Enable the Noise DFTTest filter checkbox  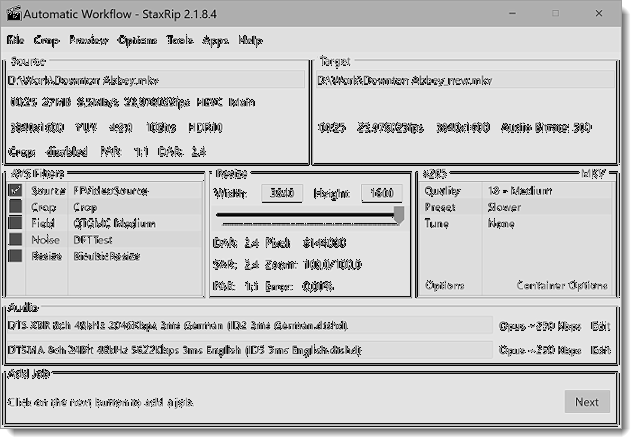pyautogui.click(x=15, y=239)
